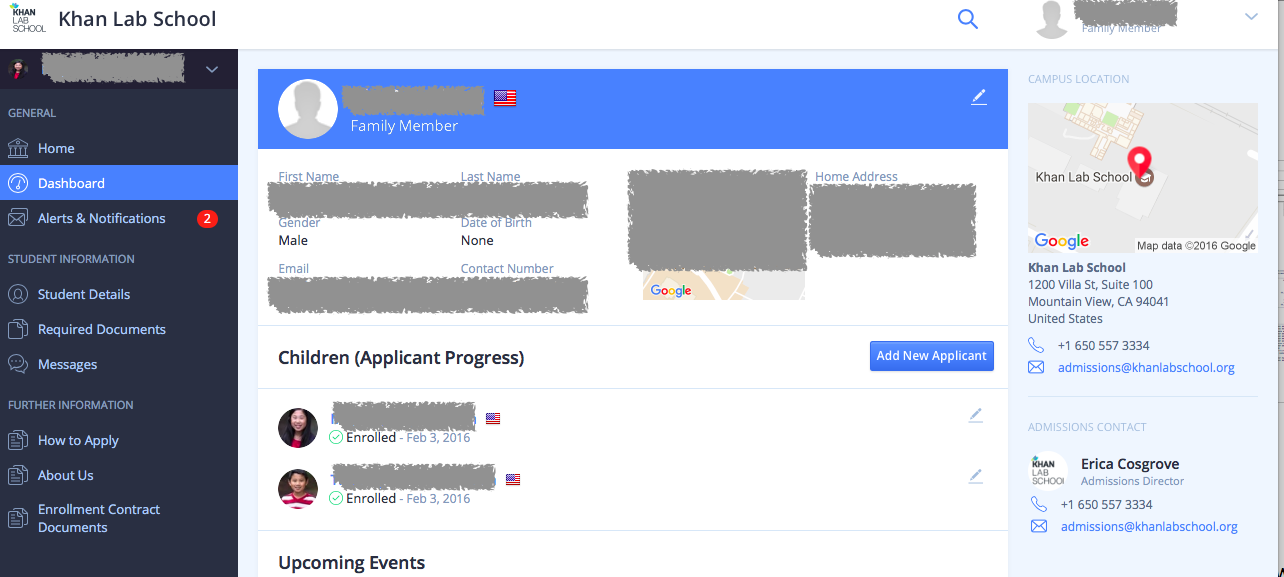Open the search magnifier icon

(967, 19)
